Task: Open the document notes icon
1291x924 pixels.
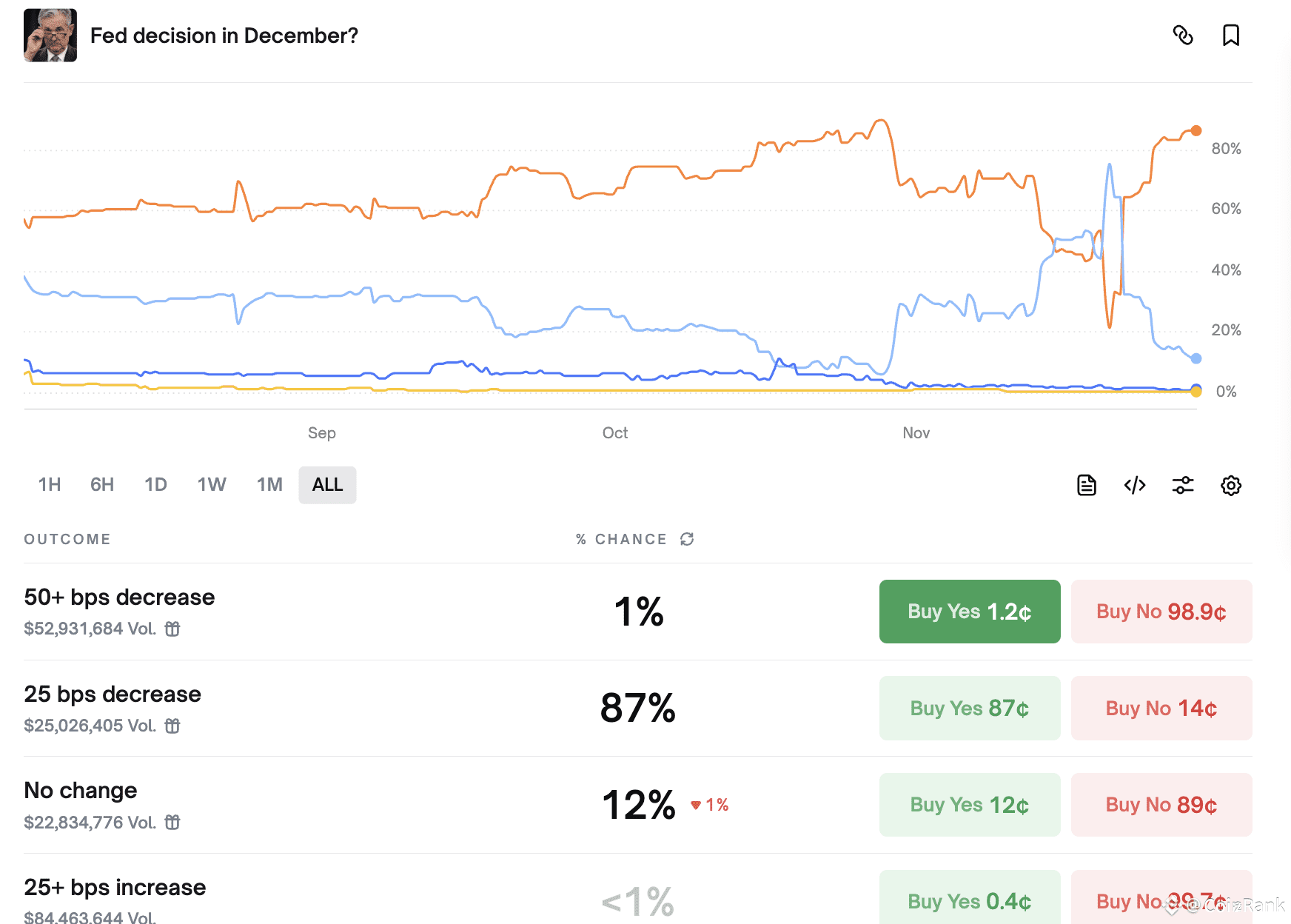Action: pyautogui.click(x=1086, y=485)
